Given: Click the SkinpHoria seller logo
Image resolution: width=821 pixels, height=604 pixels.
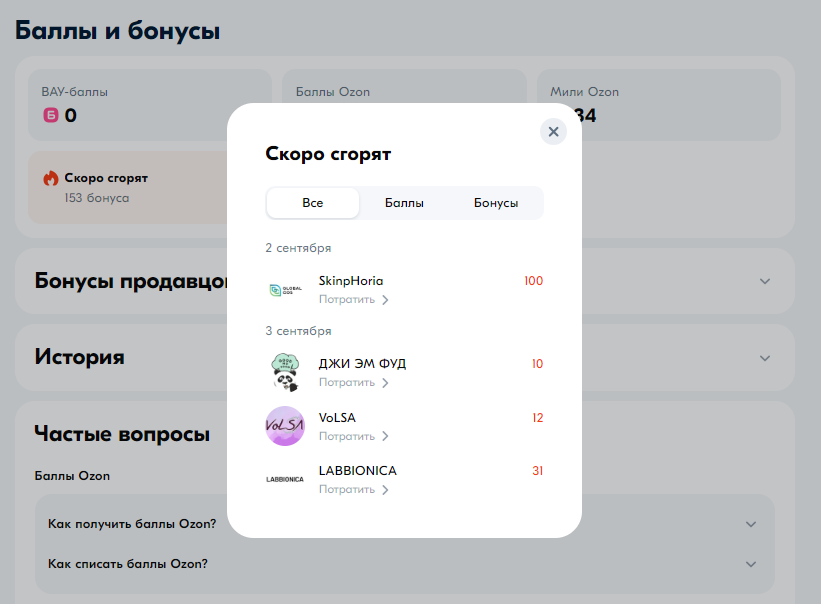Looking at the screenshot, I should [285, 290].
